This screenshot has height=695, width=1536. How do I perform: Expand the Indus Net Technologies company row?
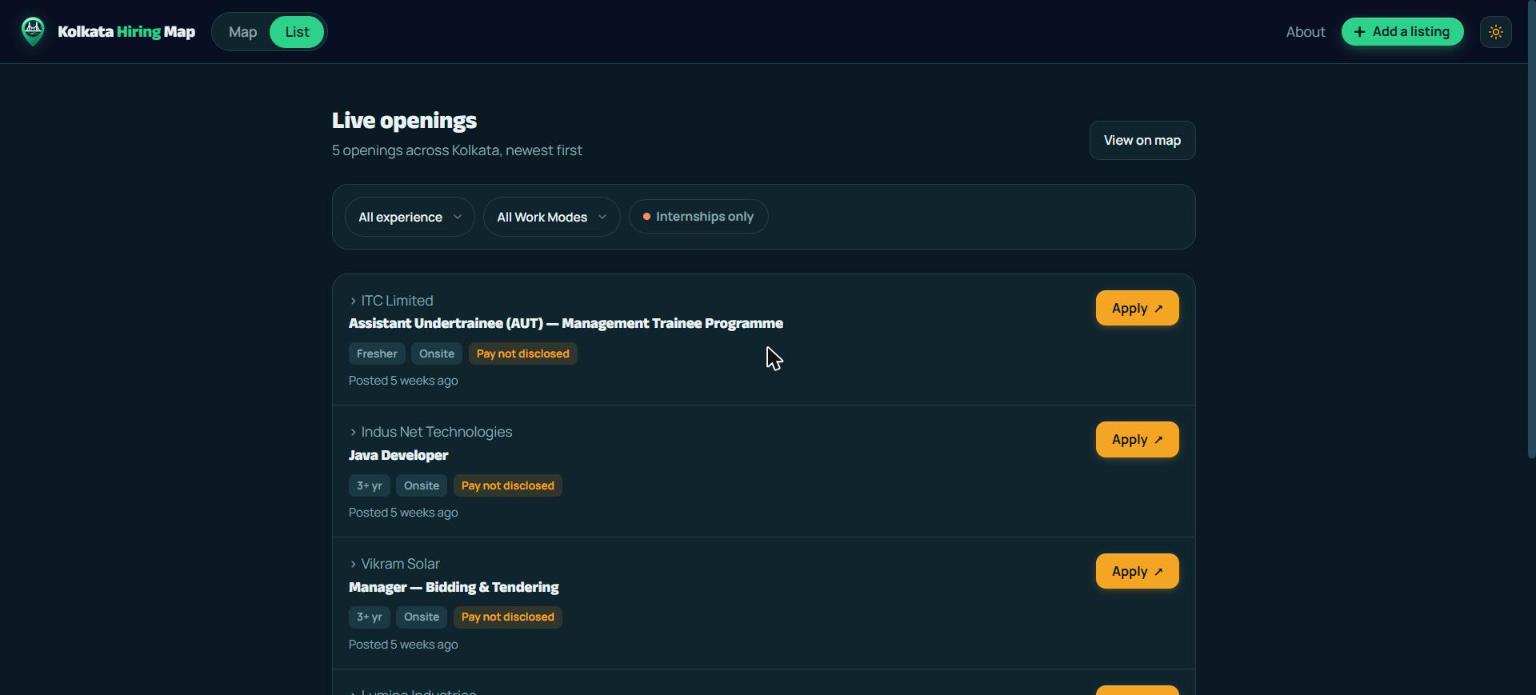pyautogui.click(x=431, y=432)
